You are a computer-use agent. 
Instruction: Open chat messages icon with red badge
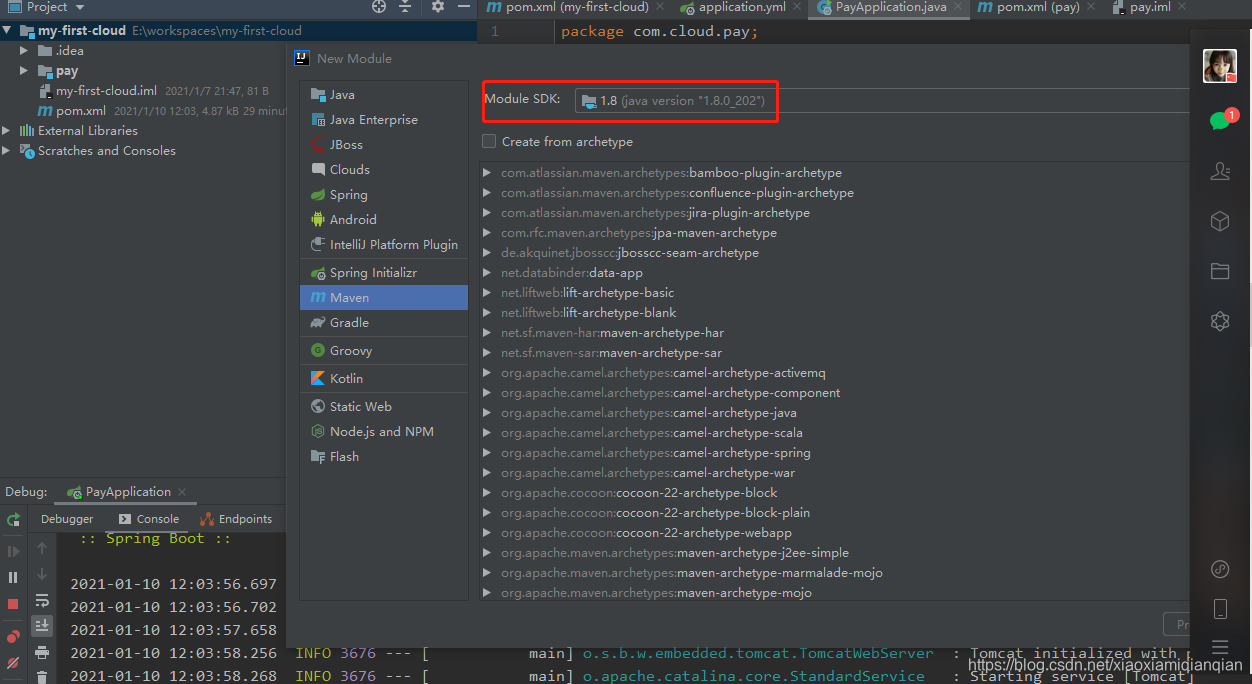click(x=1222, y=119)
